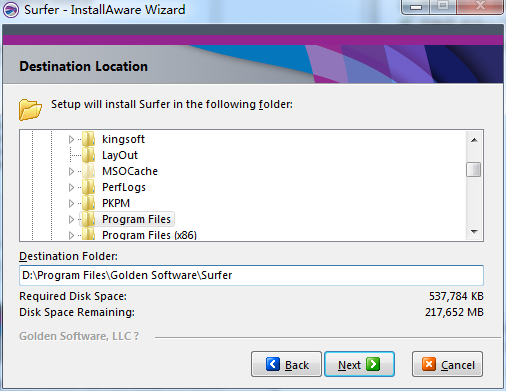
Task: Expand the Program Files (x86) node
Action: [x=71, y=235]
